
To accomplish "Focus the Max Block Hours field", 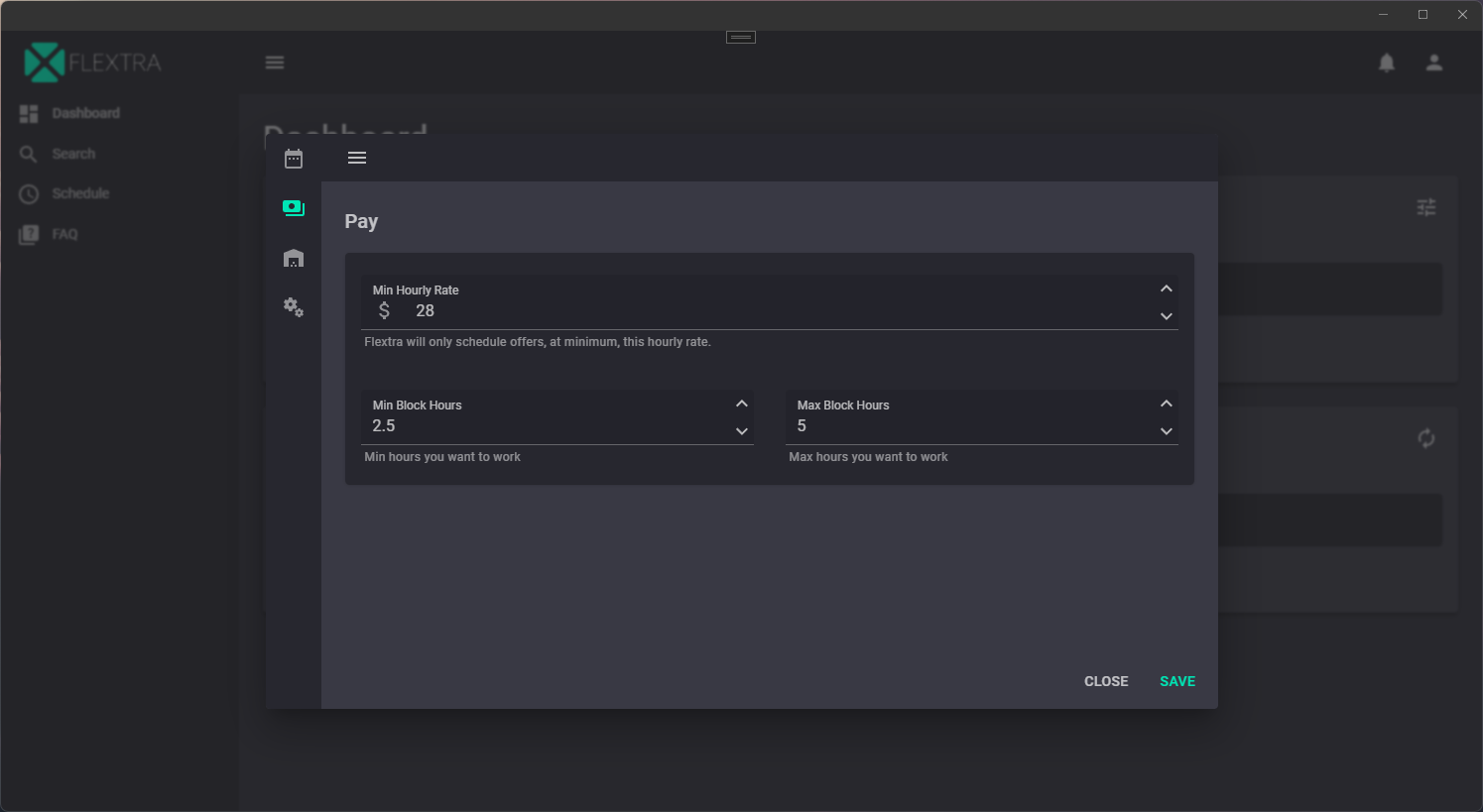I will tap(967, 426).
